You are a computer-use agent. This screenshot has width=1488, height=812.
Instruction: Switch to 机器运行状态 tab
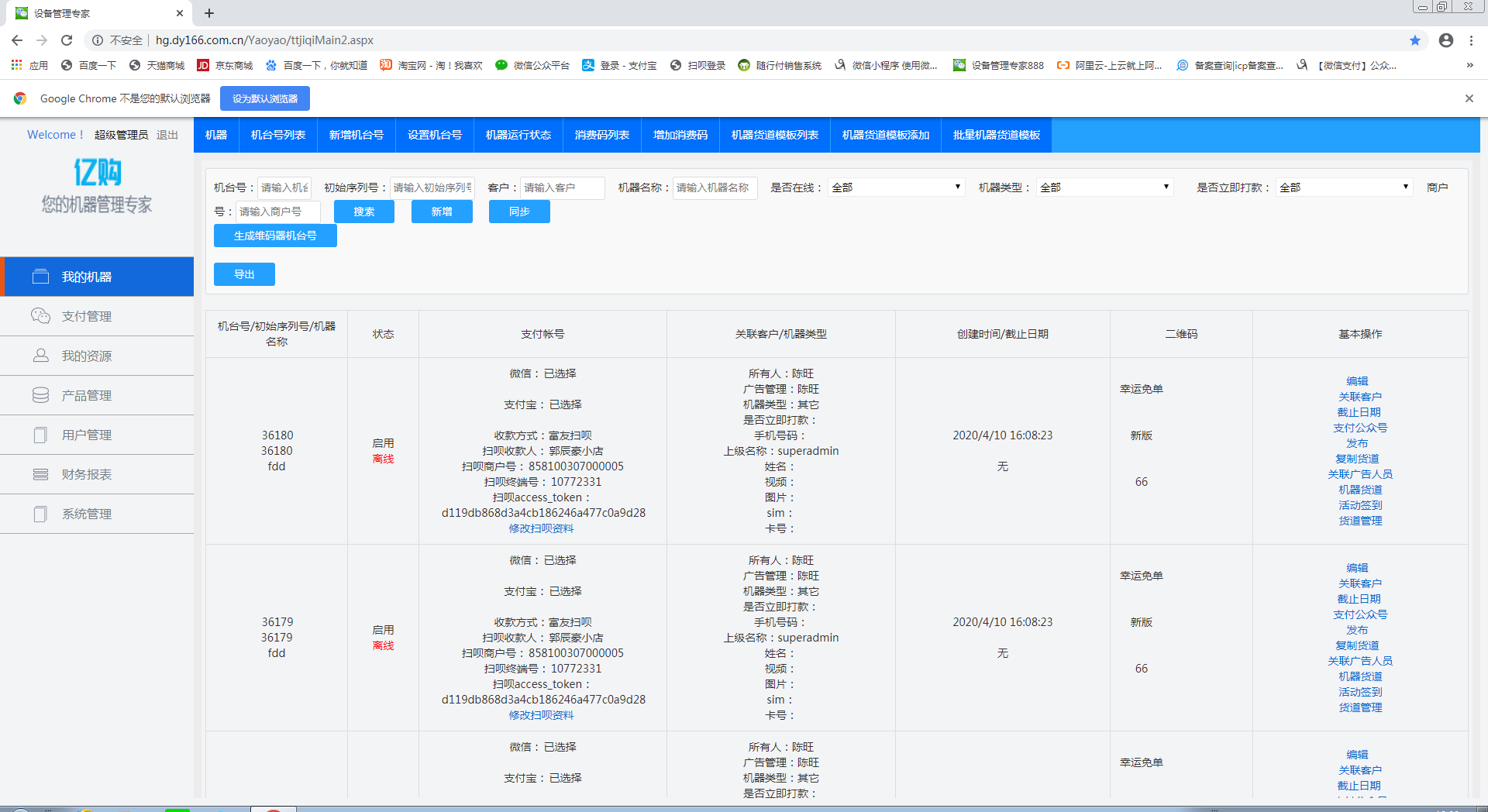pos(518,135)
